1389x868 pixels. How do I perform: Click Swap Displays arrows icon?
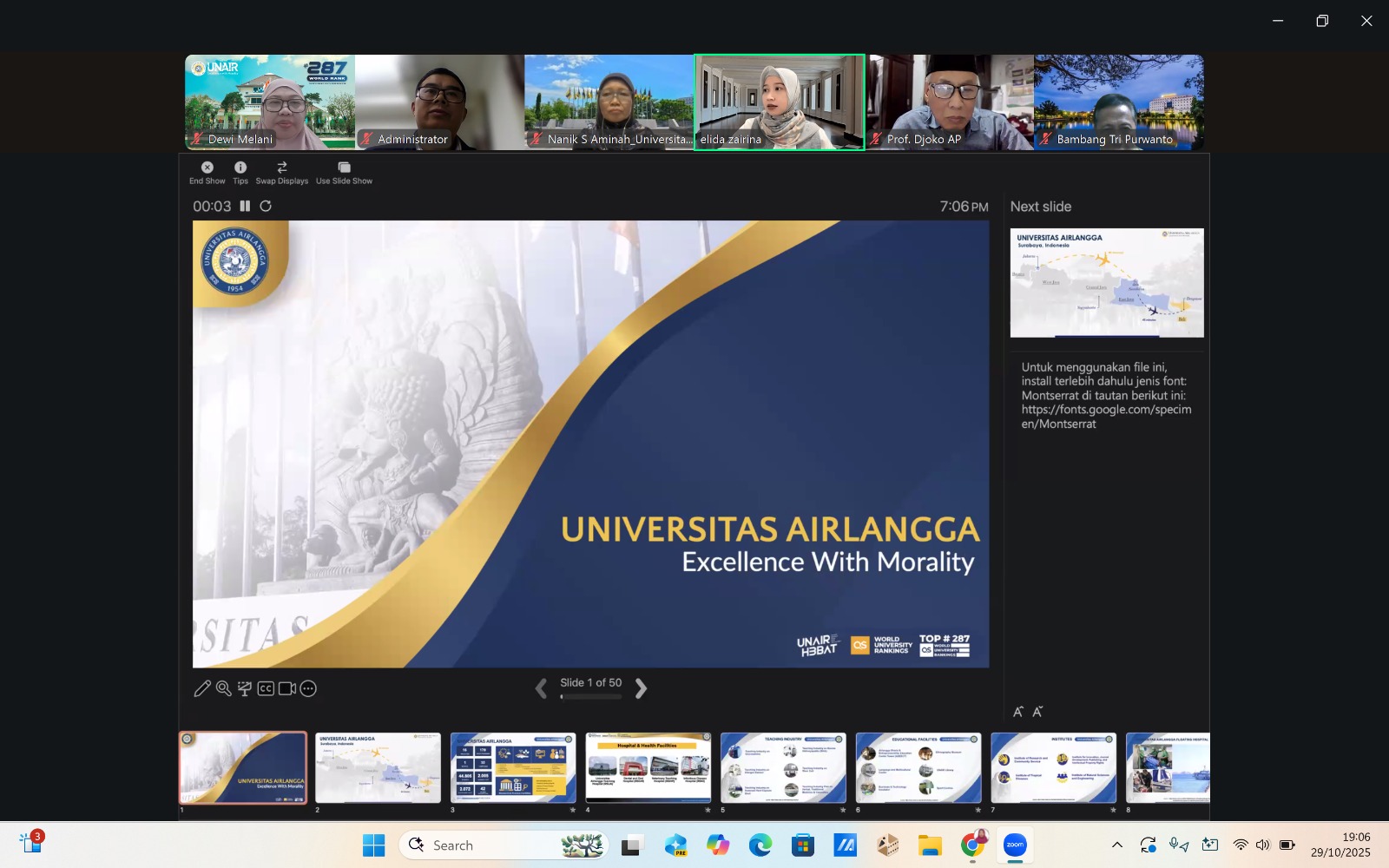[281, 168]
